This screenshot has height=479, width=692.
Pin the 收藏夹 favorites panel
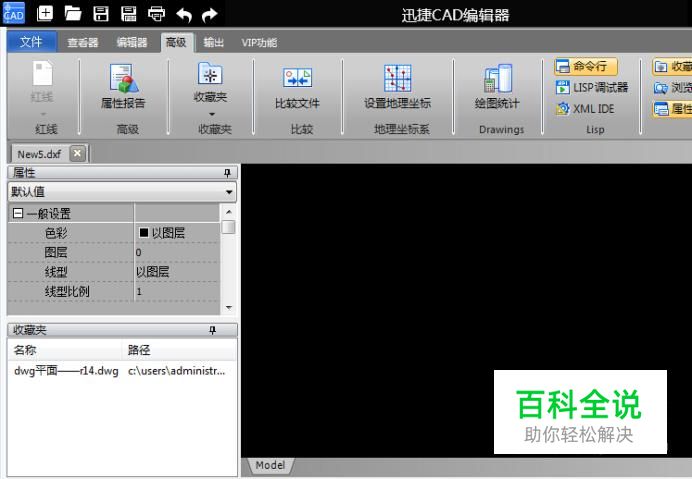coord(213,330)
